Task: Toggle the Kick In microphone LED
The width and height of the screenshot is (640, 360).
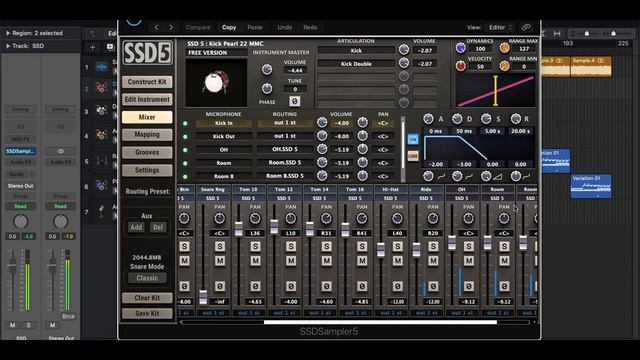Action: coord(185,123)
